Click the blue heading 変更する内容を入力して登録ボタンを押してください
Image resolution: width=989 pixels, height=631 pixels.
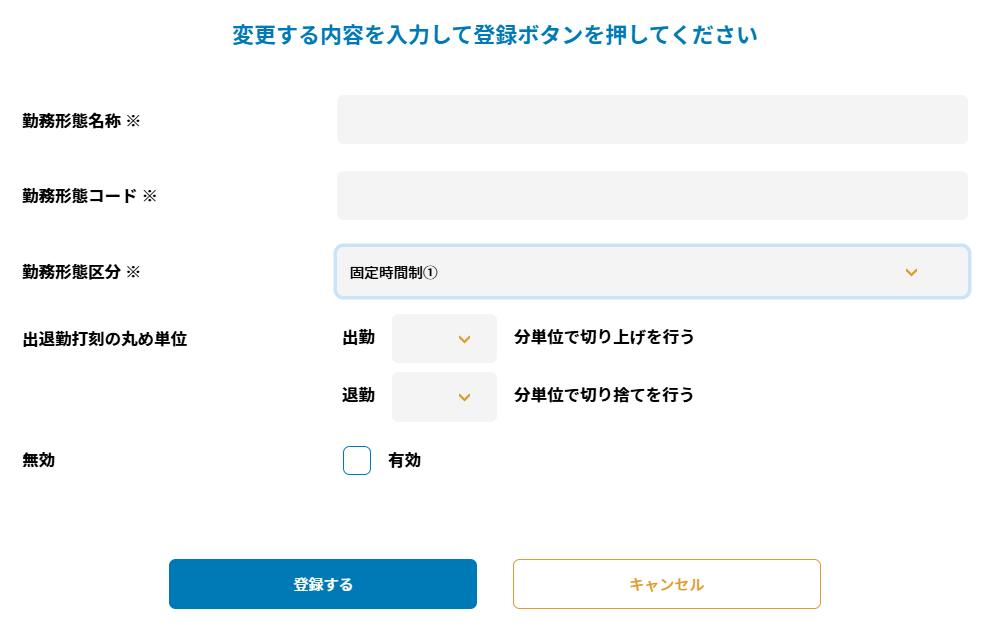[494, 36]
